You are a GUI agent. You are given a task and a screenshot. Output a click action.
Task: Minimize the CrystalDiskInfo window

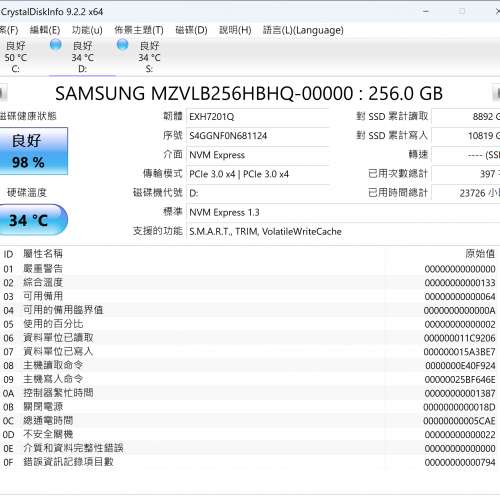426,11
